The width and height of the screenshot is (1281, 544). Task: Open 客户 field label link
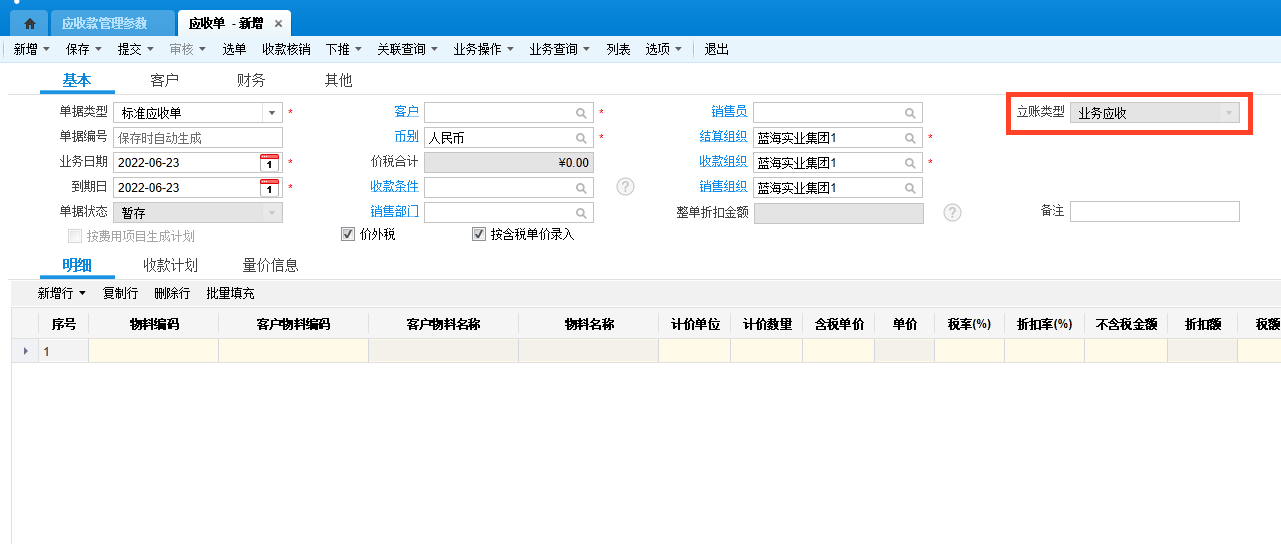406,111
